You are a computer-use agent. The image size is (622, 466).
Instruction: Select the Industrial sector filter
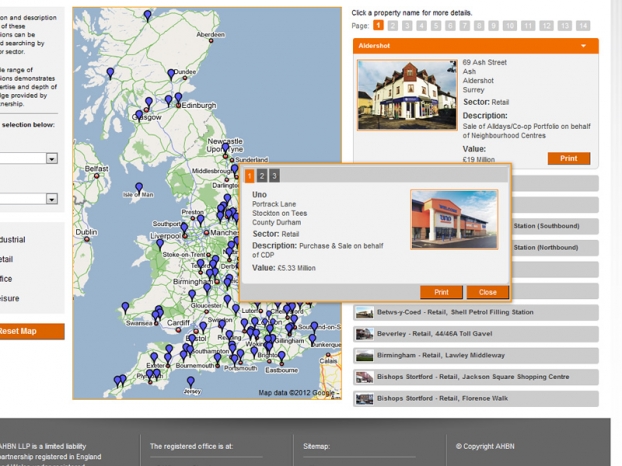tap(12, 240)
